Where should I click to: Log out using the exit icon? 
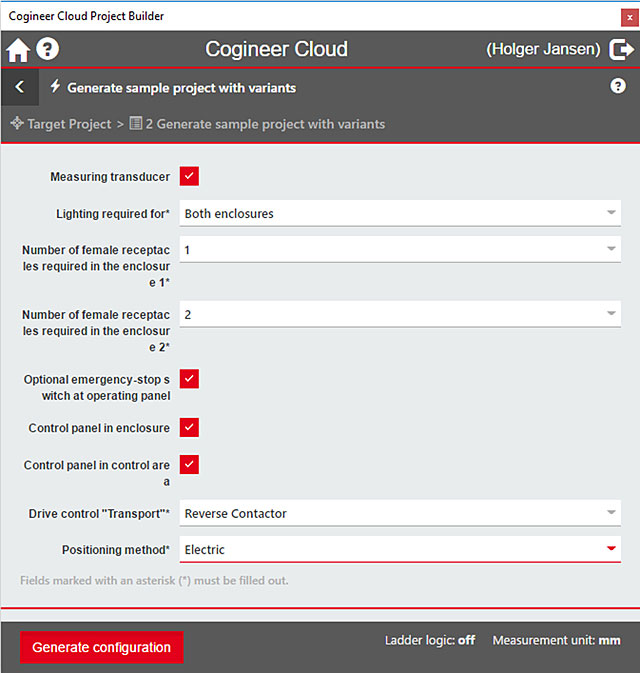[621, 49]
